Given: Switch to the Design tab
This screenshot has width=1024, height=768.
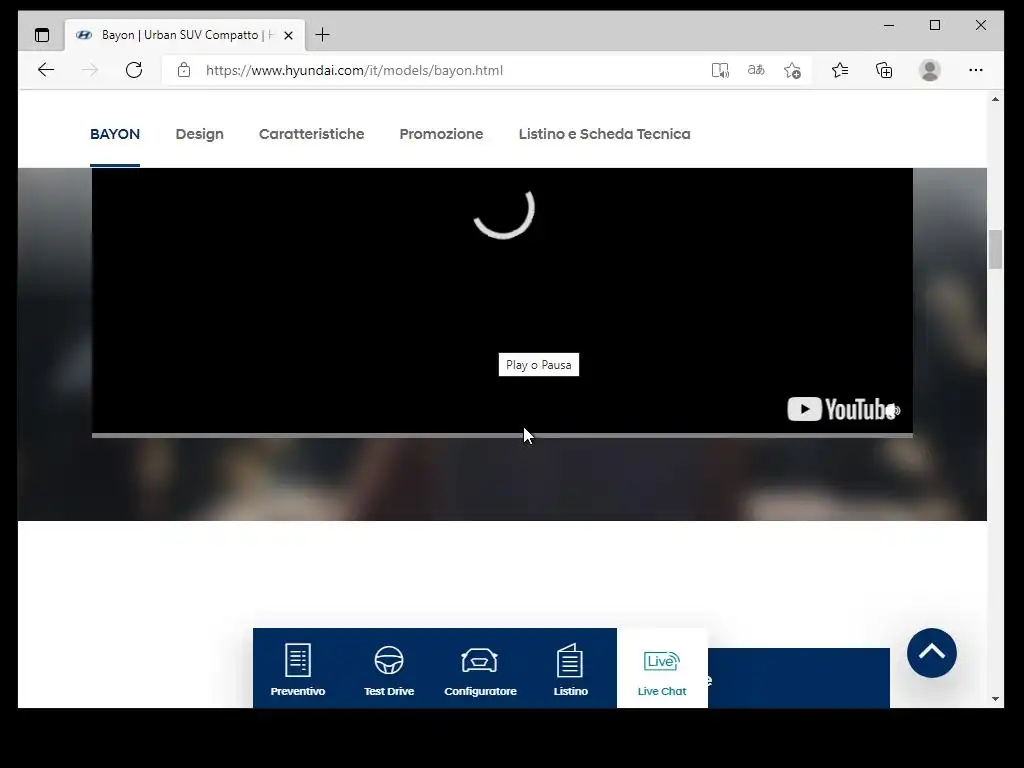Looking at the screenshot, I should coord(199,134).
